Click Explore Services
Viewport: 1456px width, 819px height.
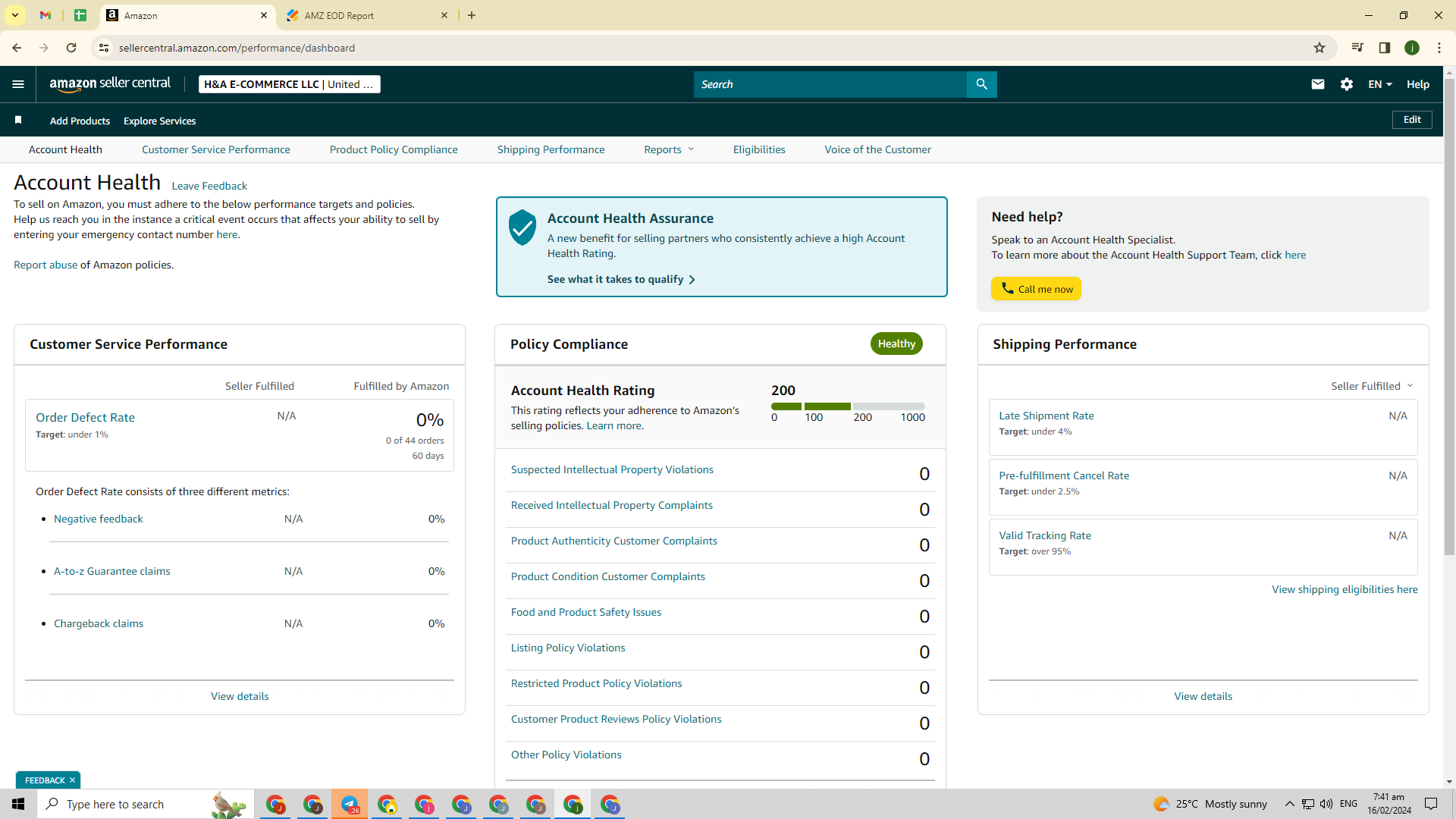tap(160, 121)
